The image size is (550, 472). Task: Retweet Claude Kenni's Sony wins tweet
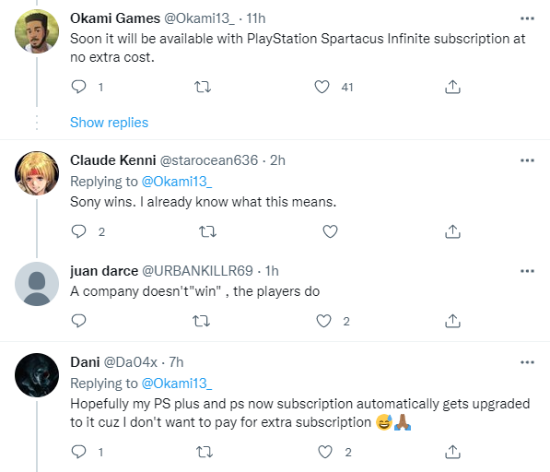(x=208, y=231)
